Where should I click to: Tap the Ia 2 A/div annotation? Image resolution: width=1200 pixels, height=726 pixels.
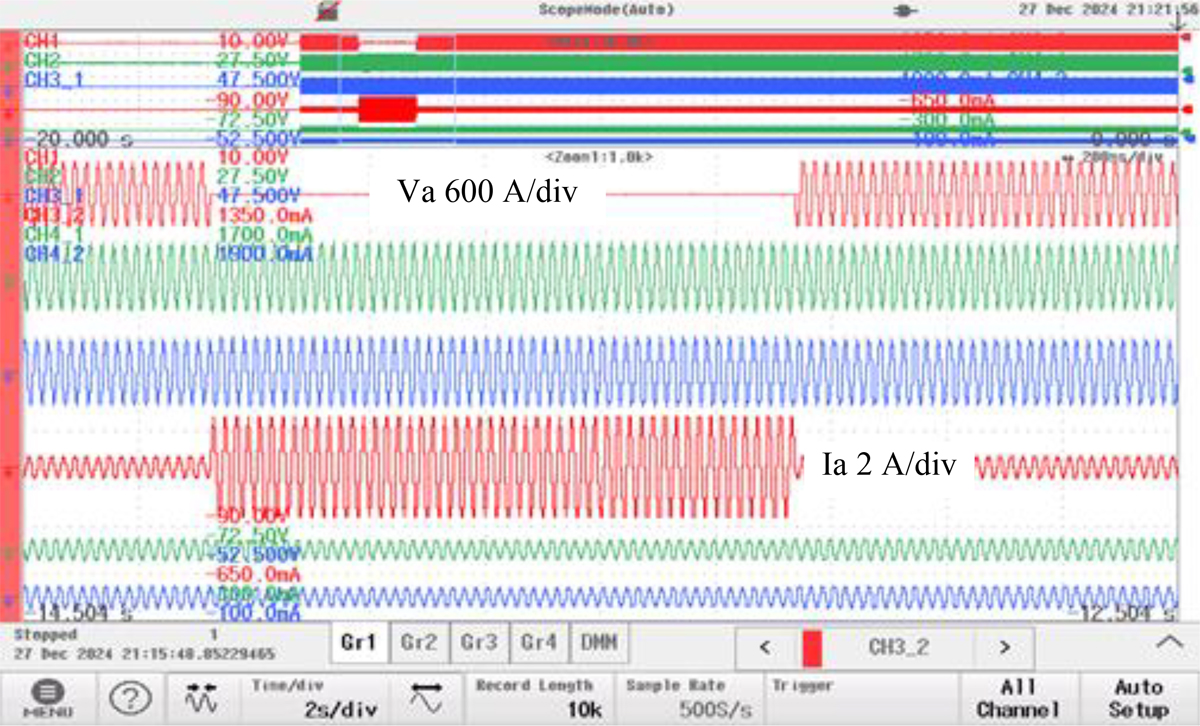click(889, 465)
